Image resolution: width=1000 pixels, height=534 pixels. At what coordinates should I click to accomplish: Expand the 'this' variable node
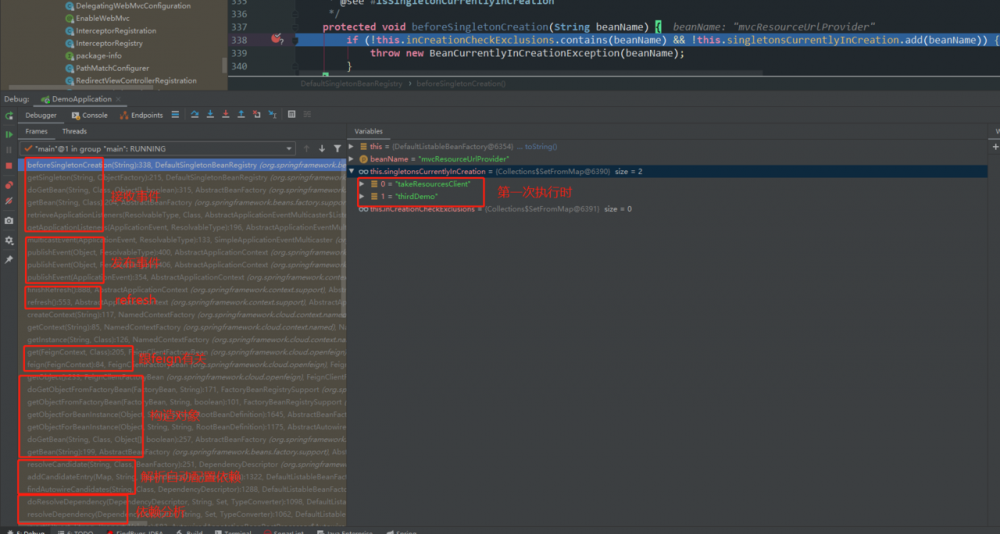click(351, 147)
